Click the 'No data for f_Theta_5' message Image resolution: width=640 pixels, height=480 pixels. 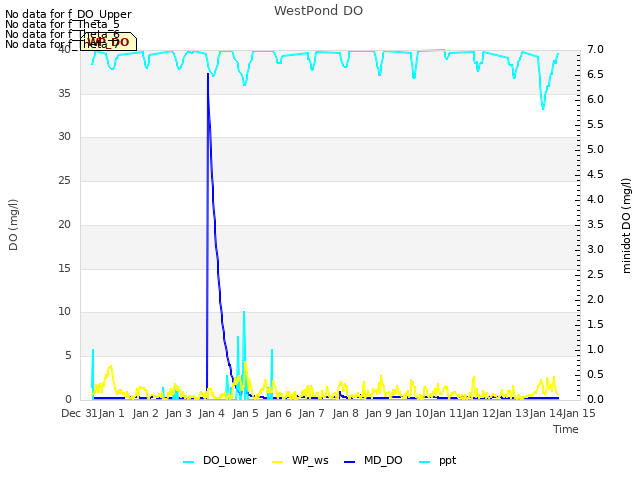point(62,24)
